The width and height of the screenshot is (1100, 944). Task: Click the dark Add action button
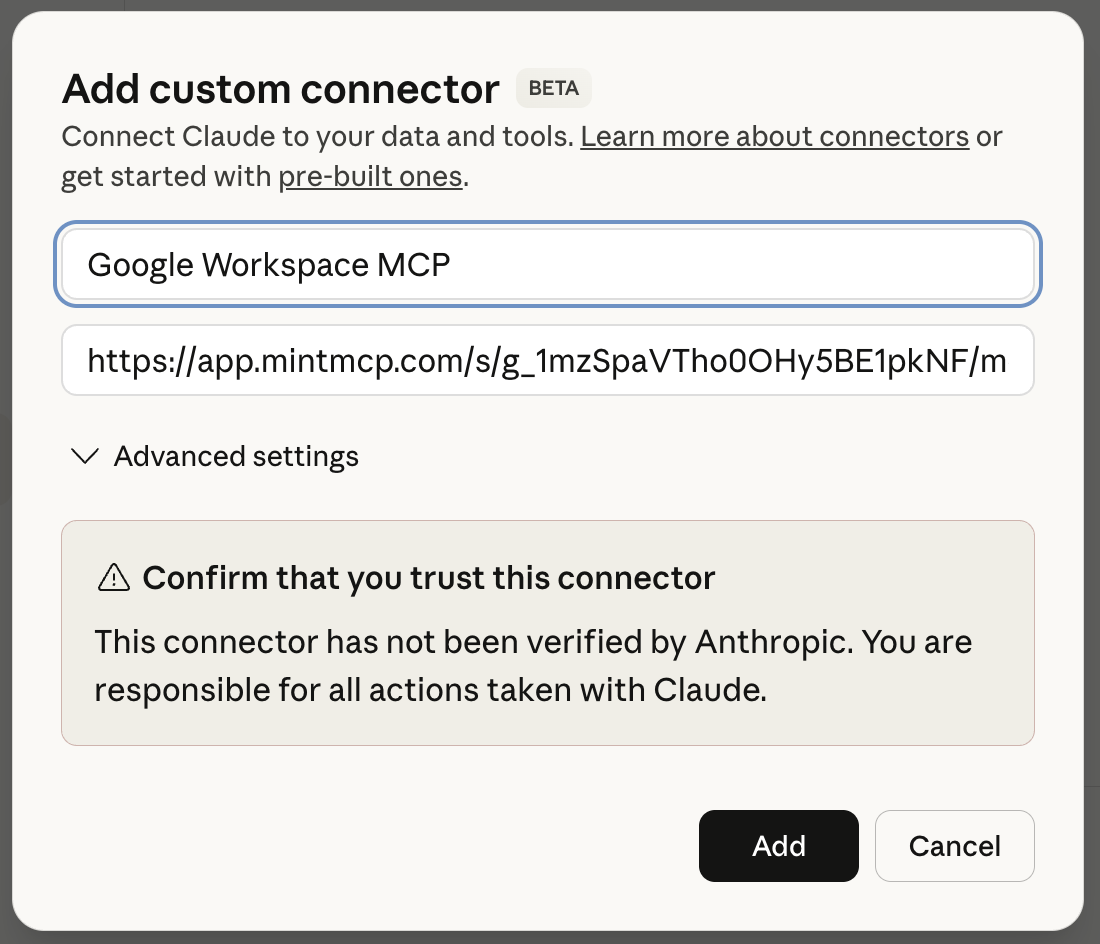coord(778,846)
